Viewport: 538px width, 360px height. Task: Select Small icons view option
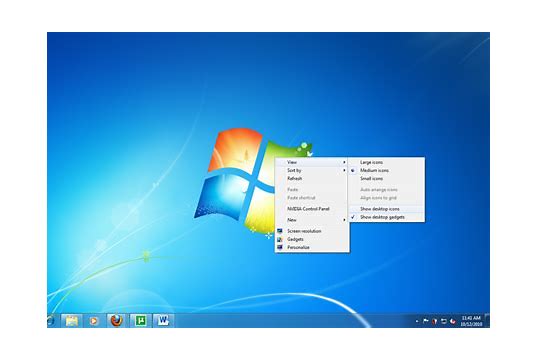[x=387, y=178]
